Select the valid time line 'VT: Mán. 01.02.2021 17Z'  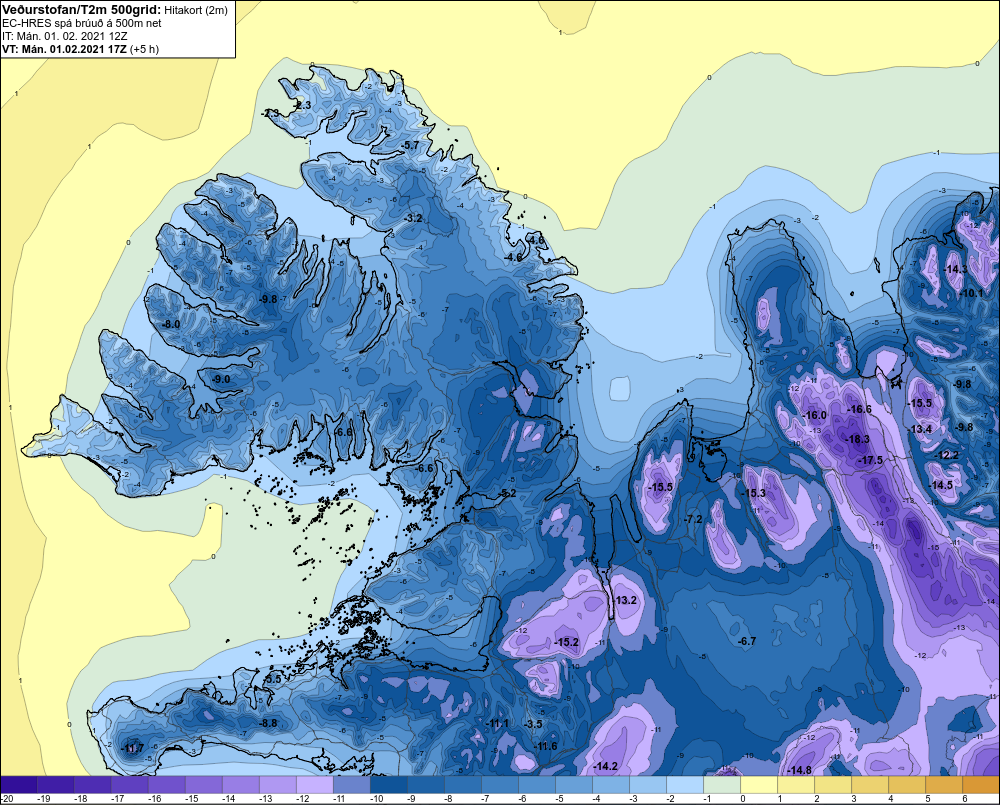(64, 48)
